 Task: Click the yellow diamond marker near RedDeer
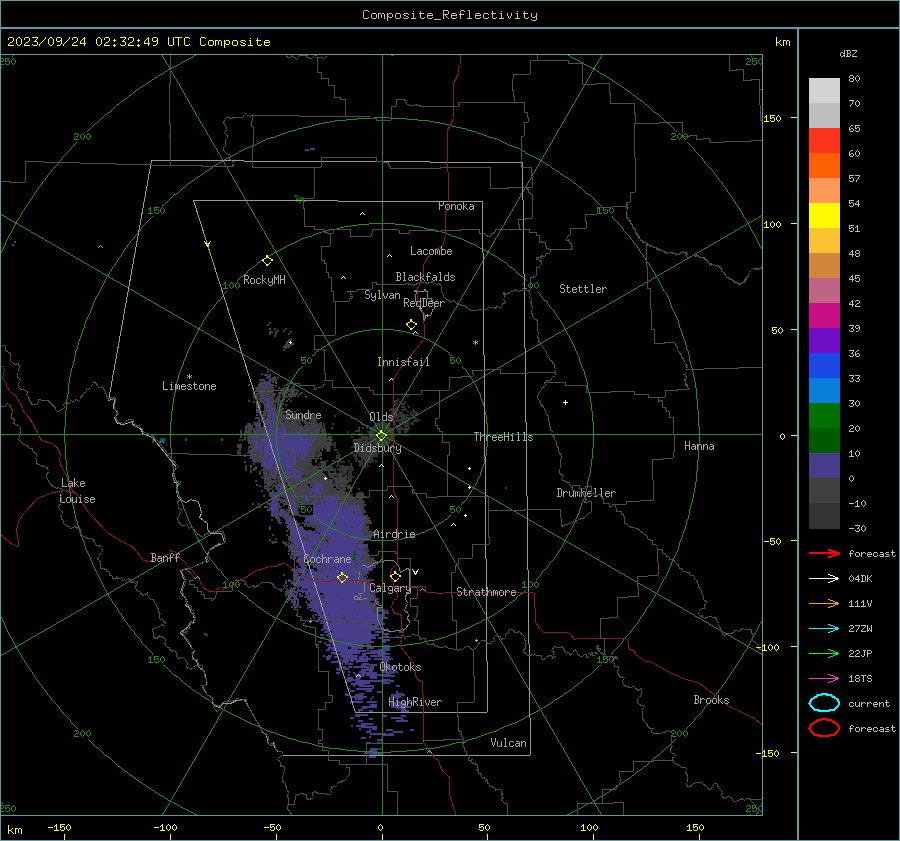[411, 325]
